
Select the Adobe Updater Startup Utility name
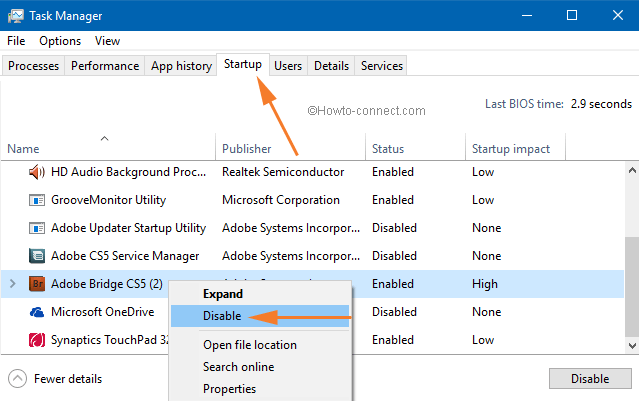pyautogui.click(x=128, y=228)
